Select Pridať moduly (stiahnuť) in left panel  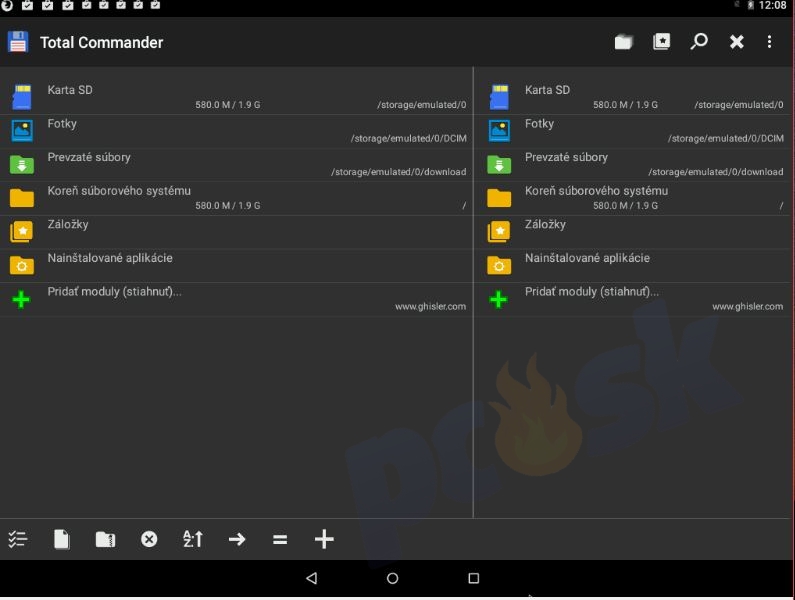[x=236, y=299]
